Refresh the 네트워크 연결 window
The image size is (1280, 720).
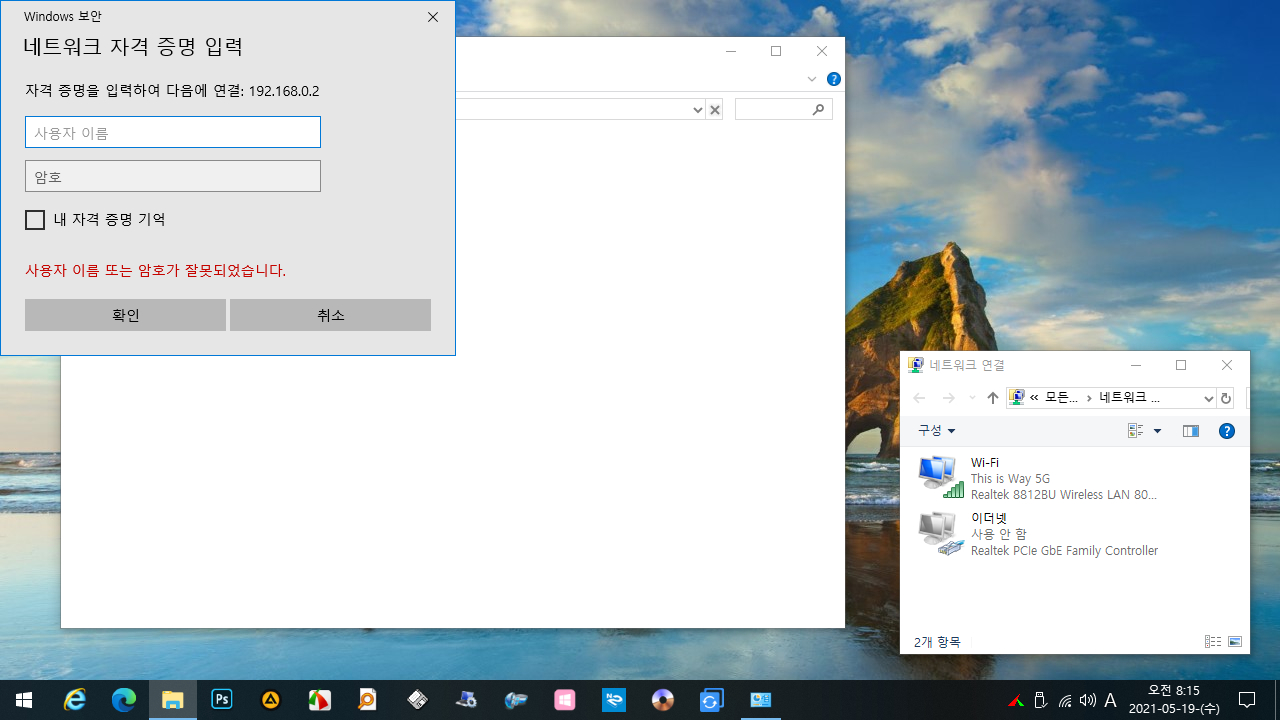(x=1226, y=398)
